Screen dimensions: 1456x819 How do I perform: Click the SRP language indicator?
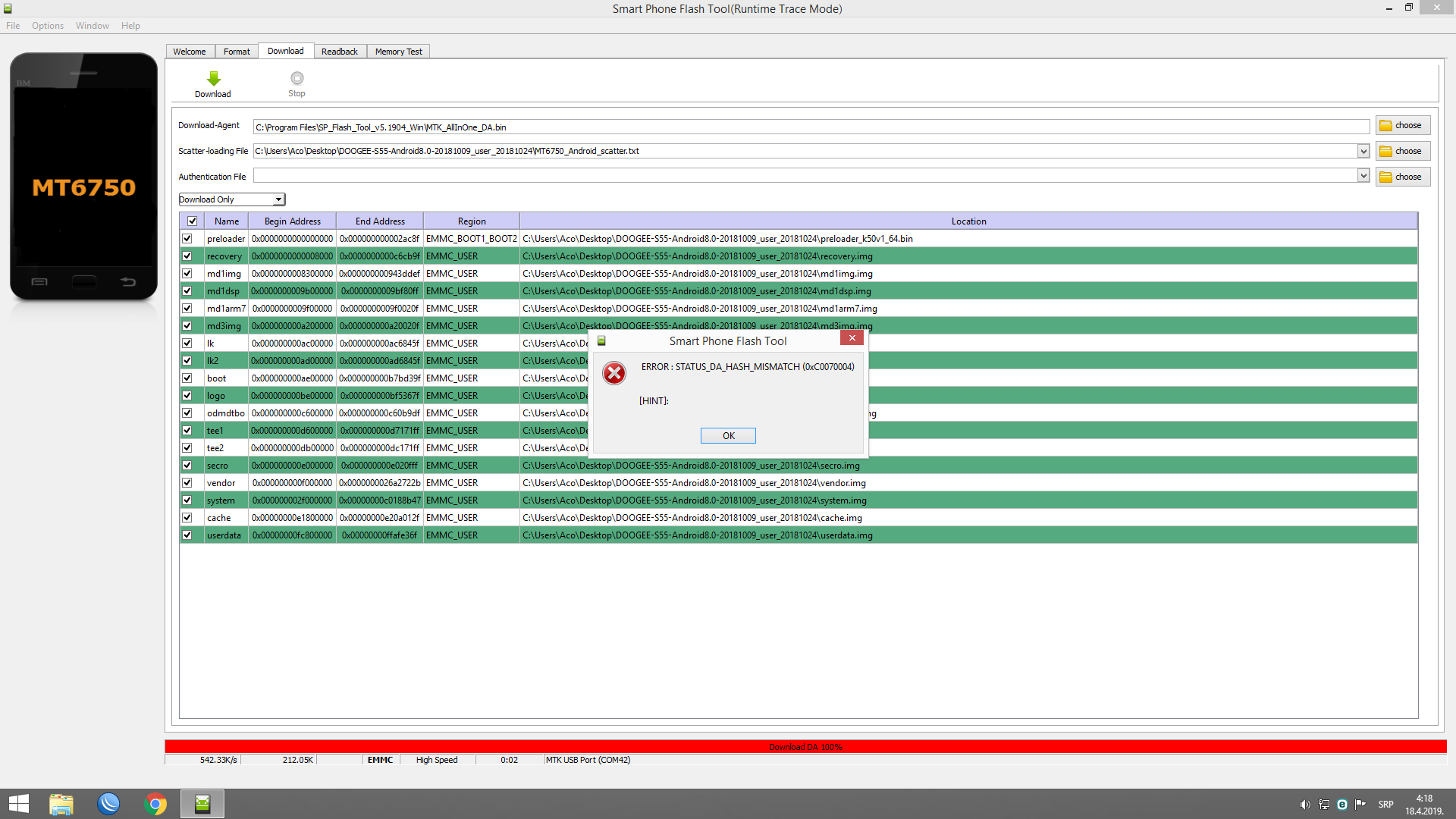(x=1386, y=805)
